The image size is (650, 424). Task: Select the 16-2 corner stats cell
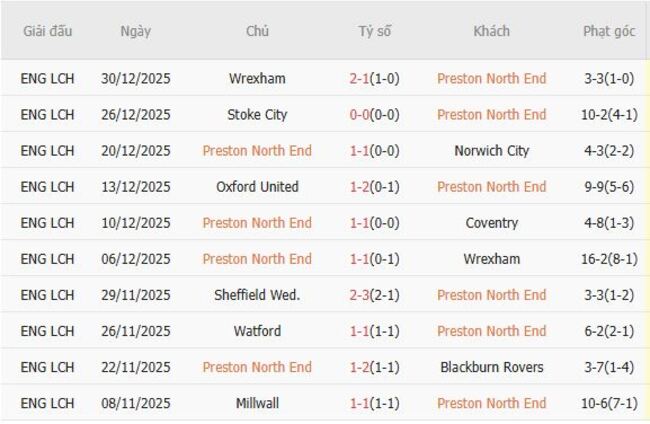609,259
